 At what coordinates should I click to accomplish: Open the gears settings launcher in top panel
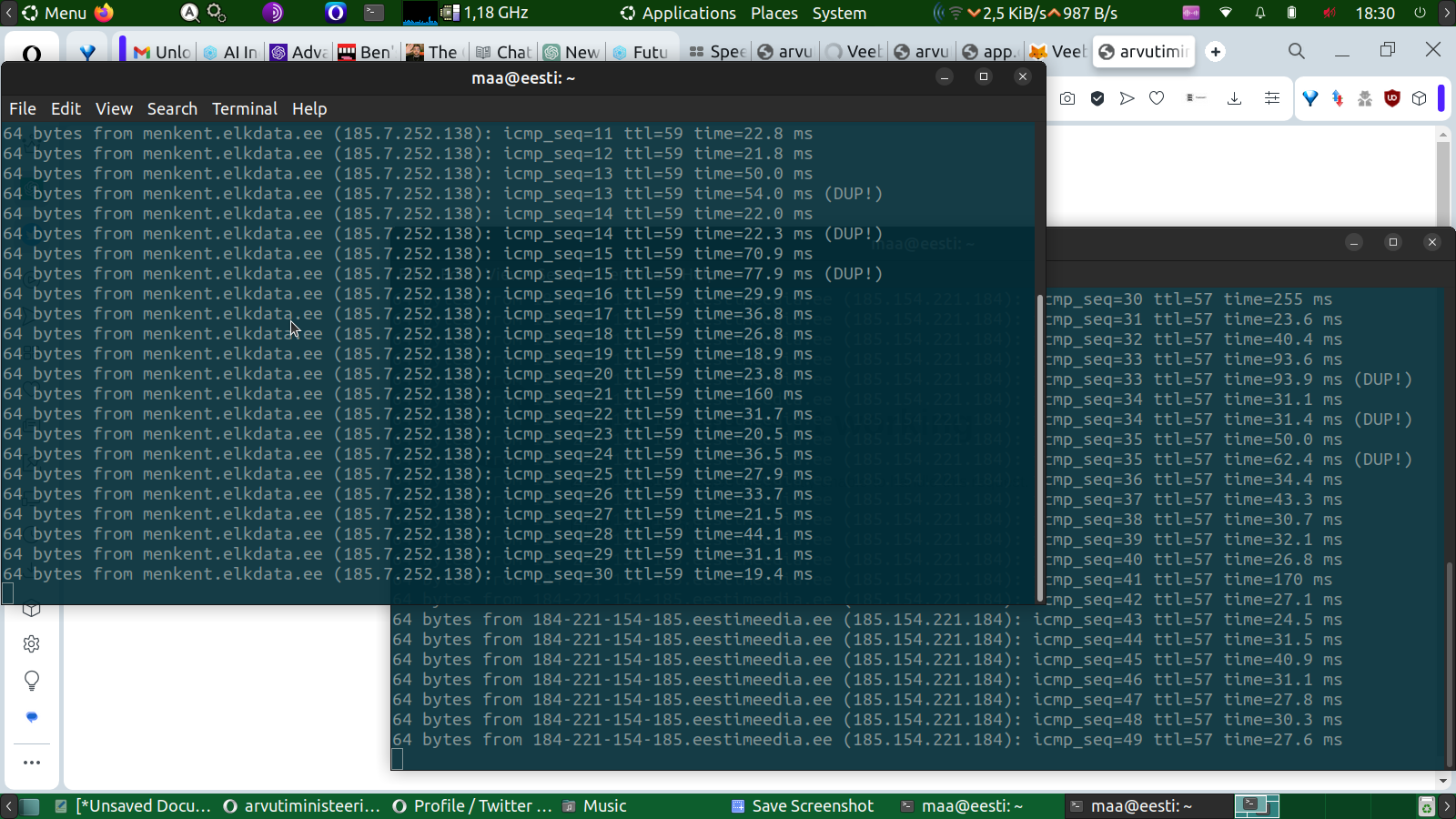[217, 13]
